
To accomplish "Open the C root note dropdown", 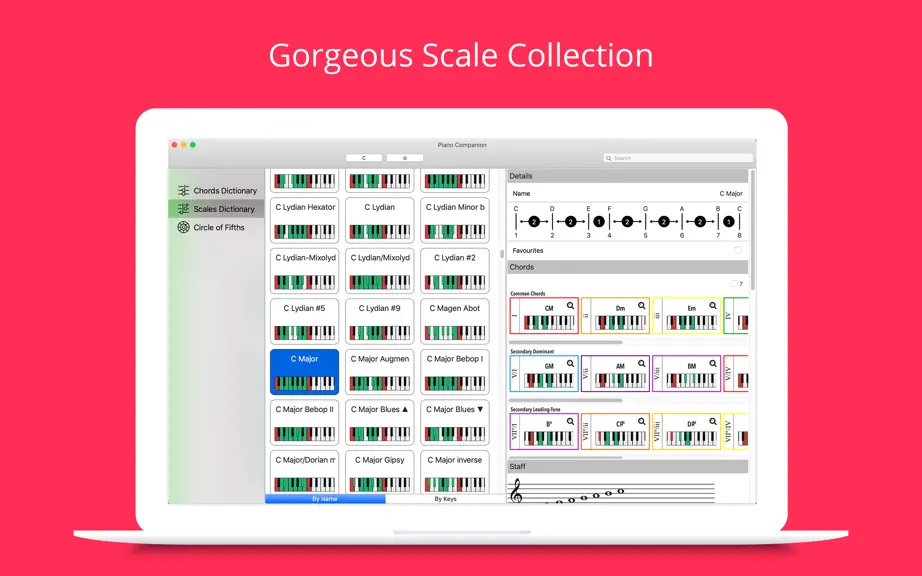I will click(364, 158).
